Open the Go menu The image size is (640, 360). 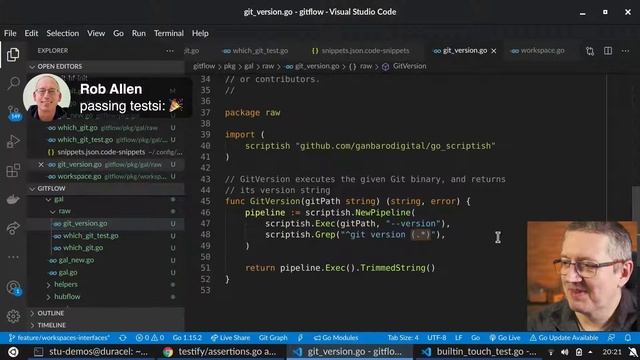click(x=118, y=33)
